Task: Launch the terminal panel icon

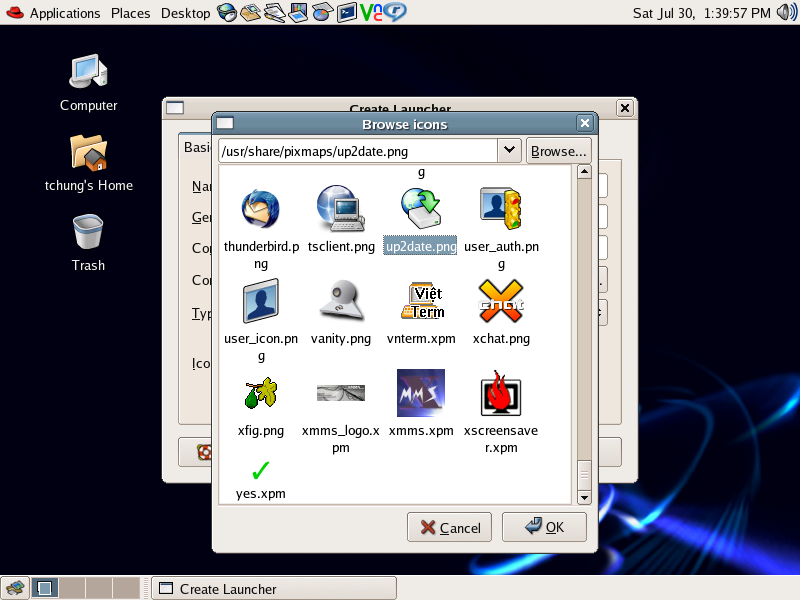Action: (x=346, y=12)
